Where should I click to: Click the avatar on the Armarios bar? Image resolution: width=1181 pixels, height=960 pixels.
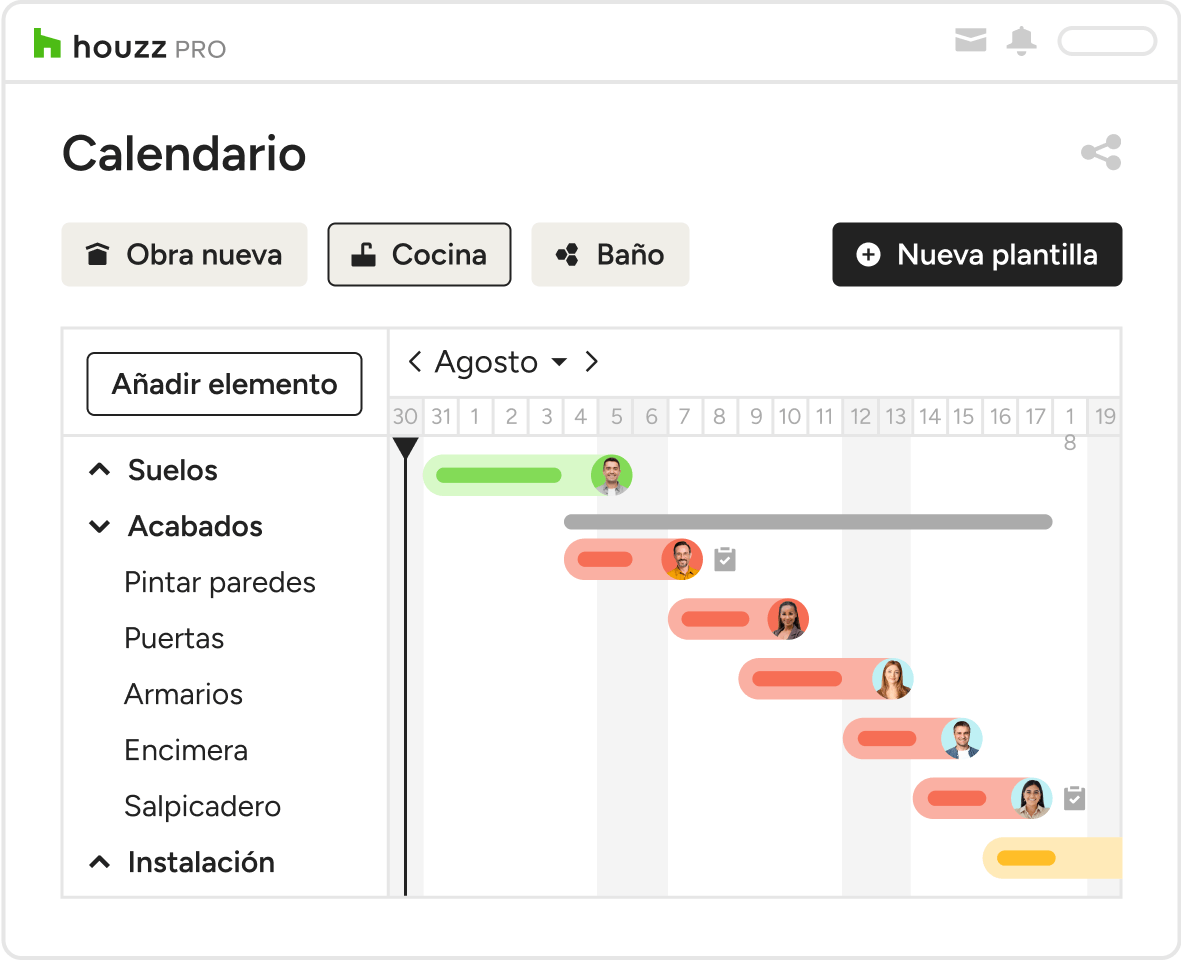click(892, 679)
